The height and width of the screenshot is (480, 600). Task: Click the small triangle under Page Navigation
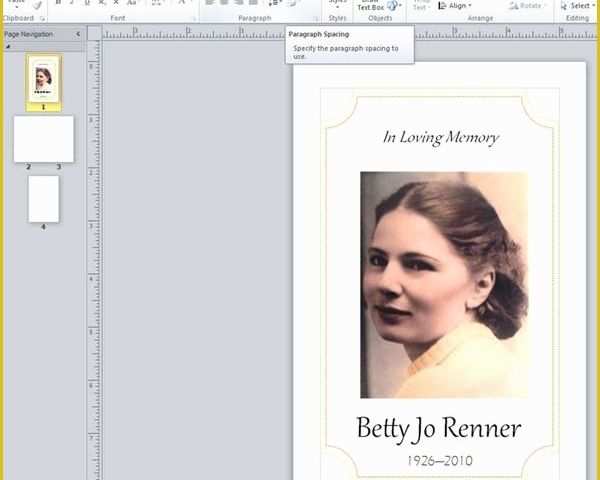[x=8, y=47]
